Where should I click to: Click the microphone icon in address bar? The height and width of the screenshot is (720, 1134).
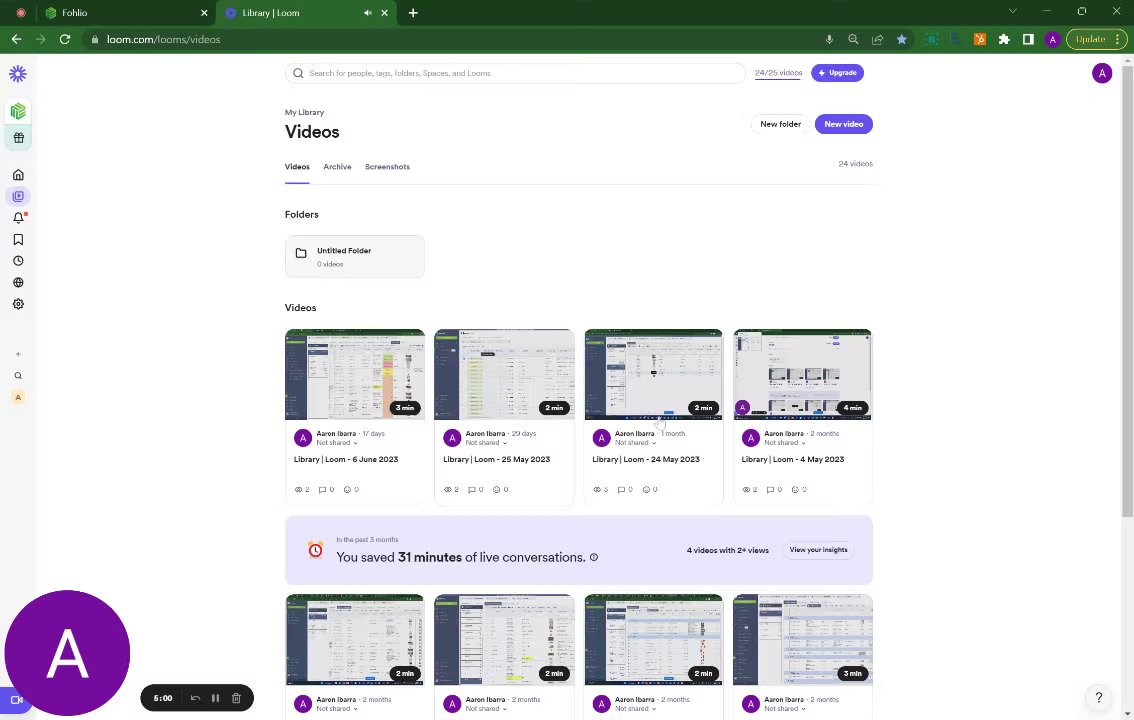tap(830, 40)
